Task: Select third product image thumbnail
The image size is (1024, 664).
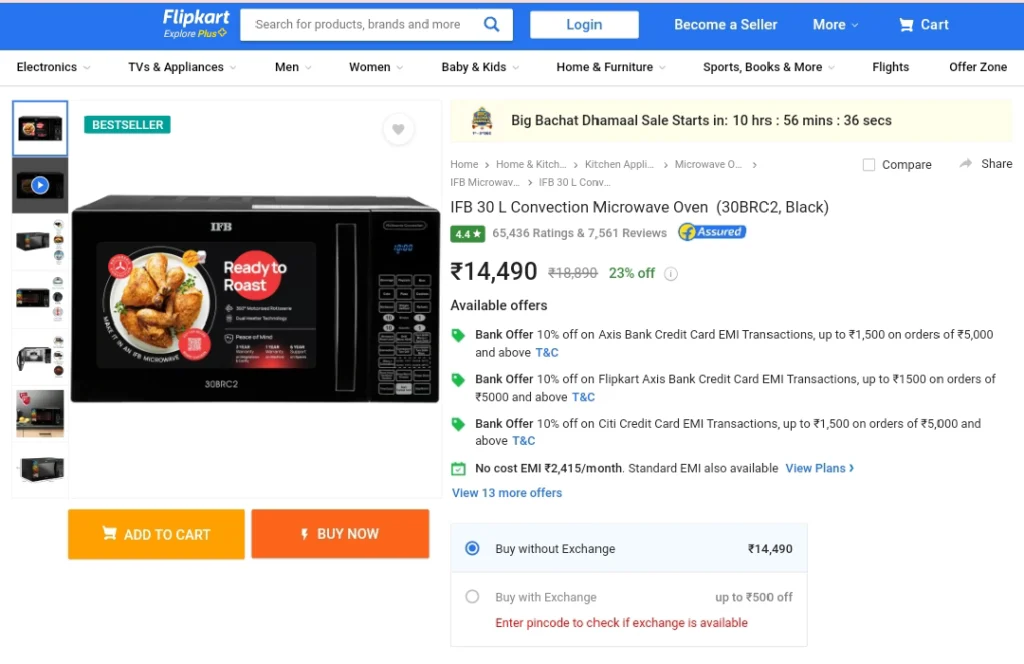Action: point(40,242)
